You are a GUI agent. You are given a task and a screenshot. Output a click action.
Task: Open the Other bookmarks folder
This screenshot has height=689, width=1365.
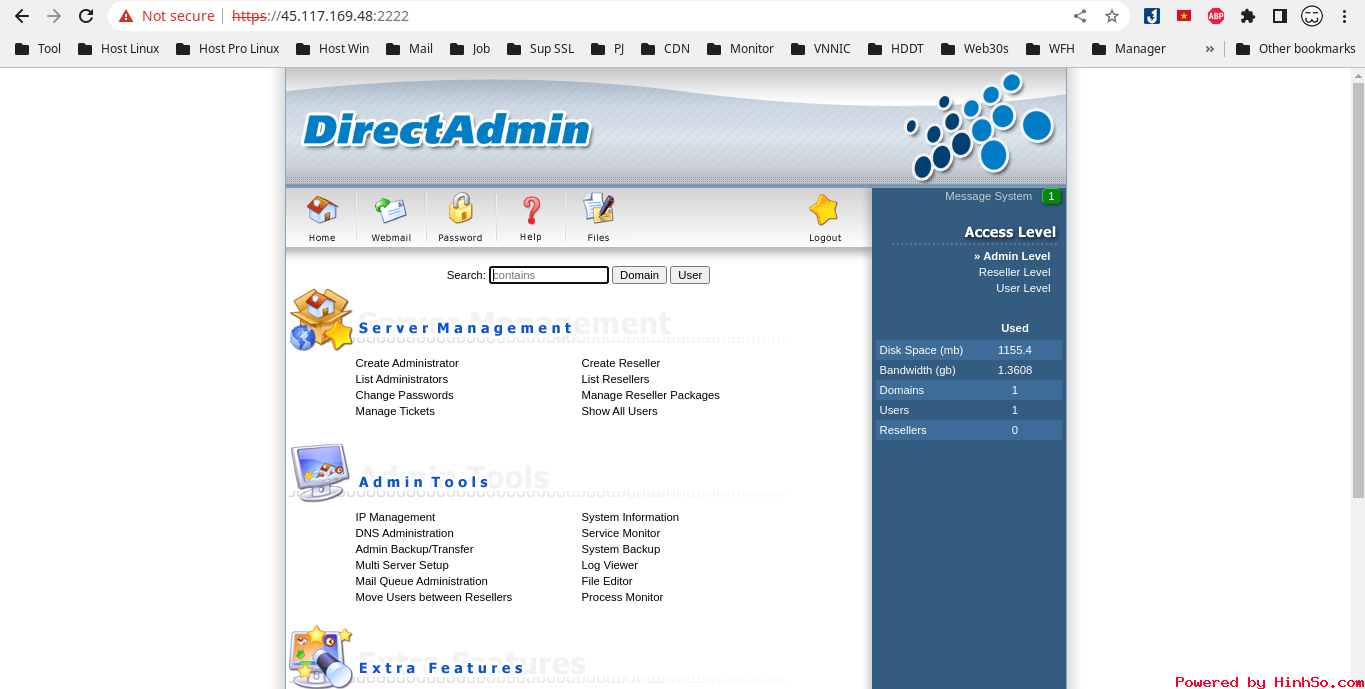(x=1296, y=48)
